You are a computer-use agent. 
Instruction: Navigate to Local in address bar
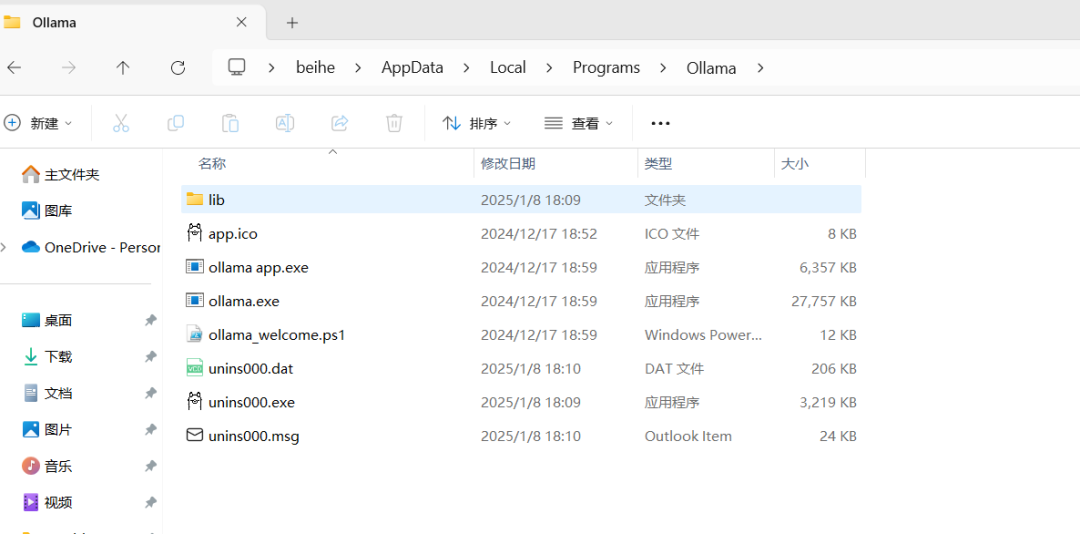(508, 68)
